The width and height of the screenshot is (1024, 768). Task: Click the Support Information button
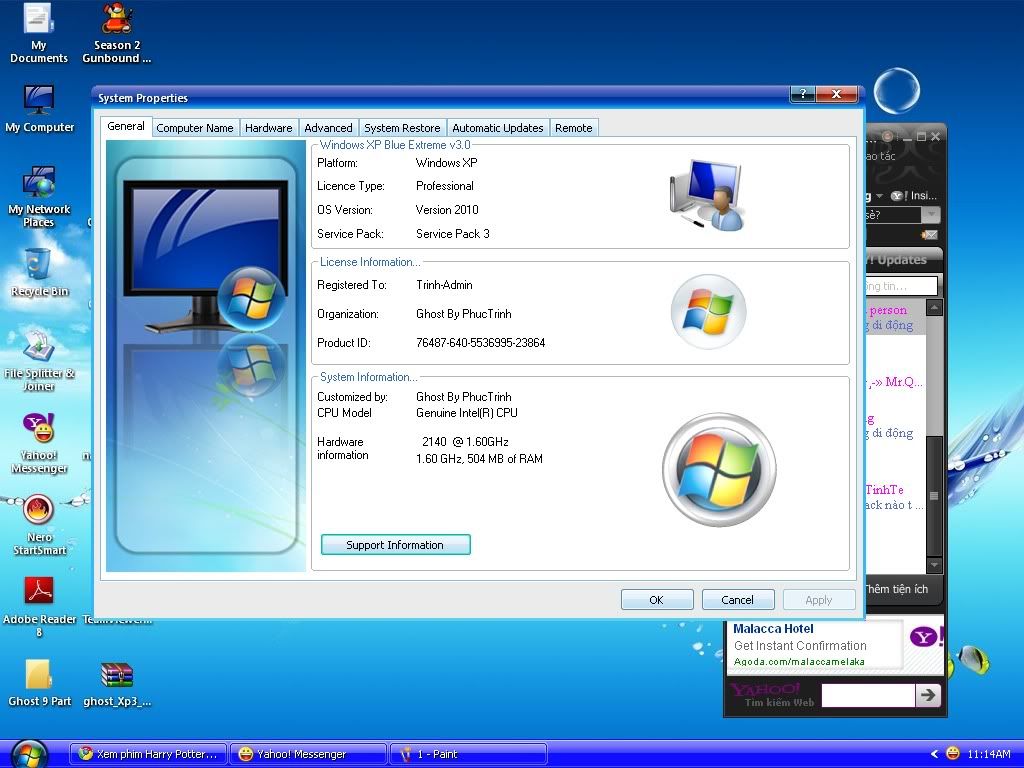coord(395,545)
